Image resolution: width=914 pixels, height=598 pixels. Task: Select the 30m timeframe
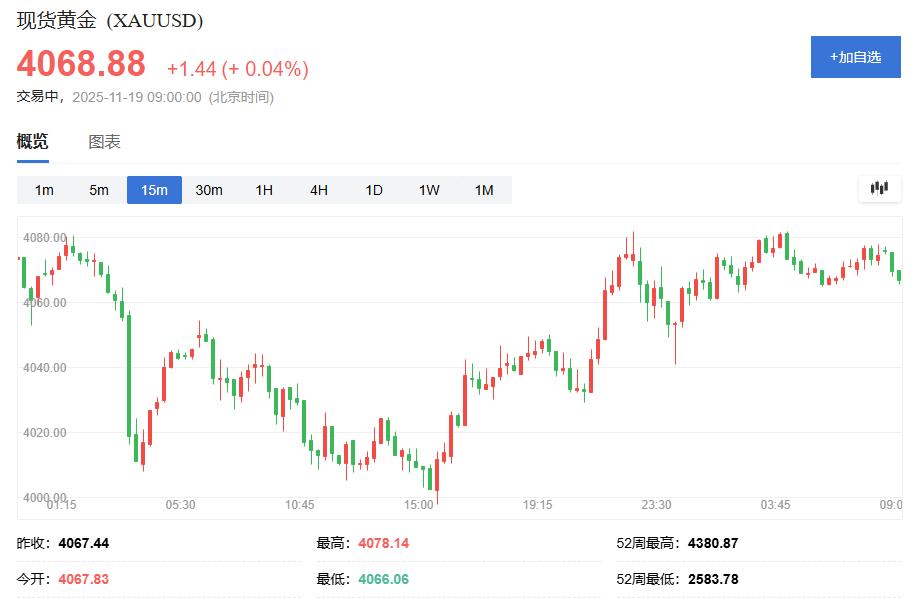tap(209, 189)
